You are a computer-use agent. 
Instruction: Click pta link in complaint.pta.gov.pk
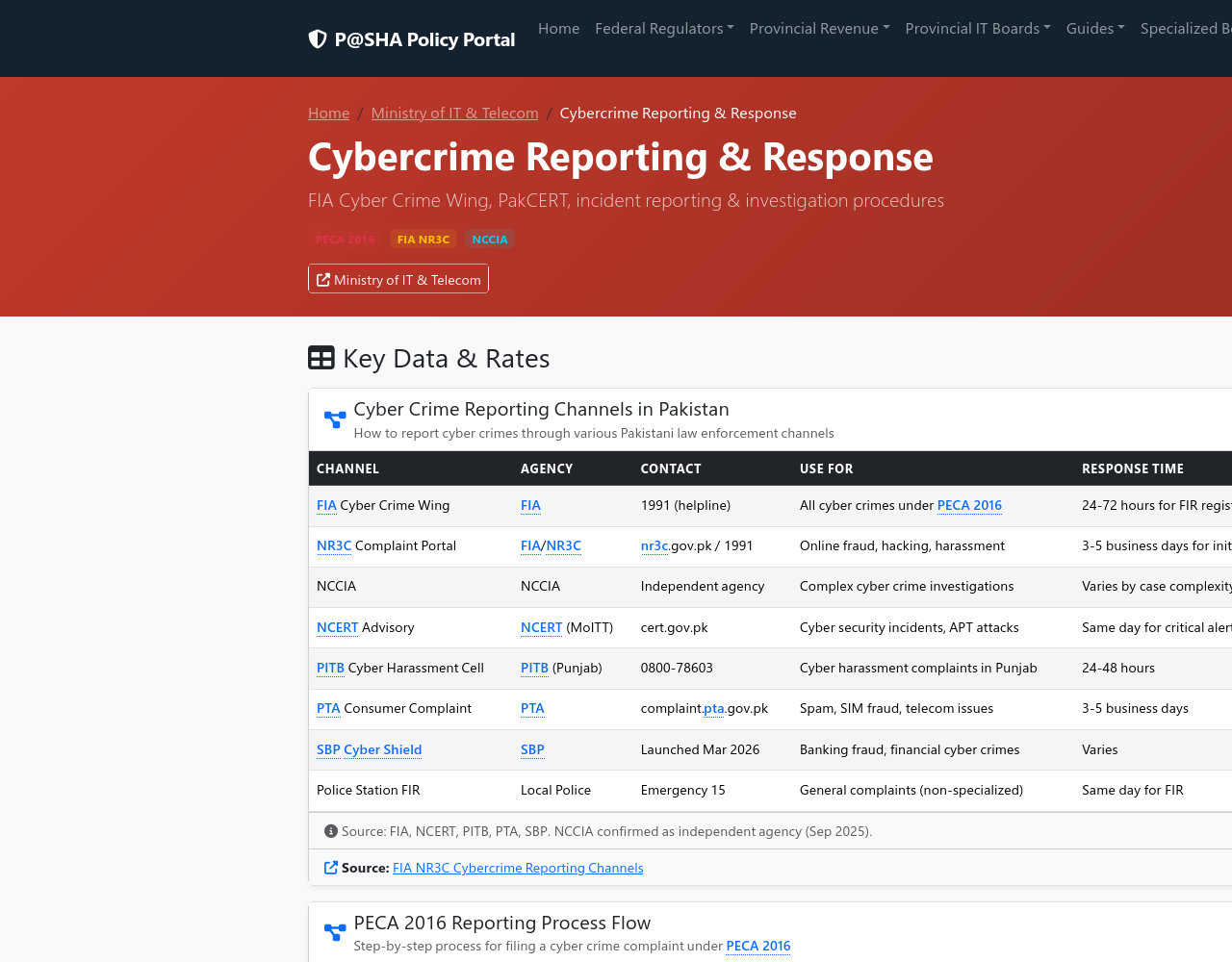tap(714, 708)
